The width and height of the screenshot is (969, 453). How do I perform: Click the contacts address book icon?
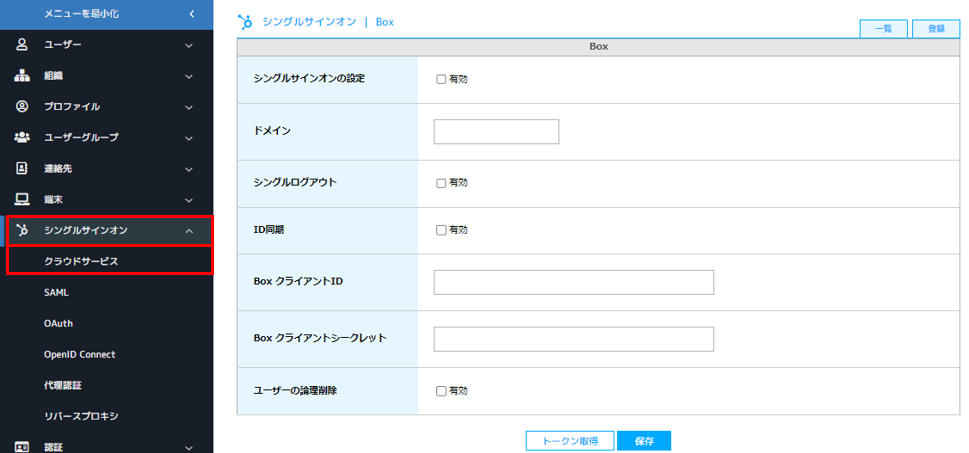(x=22, y=168)
